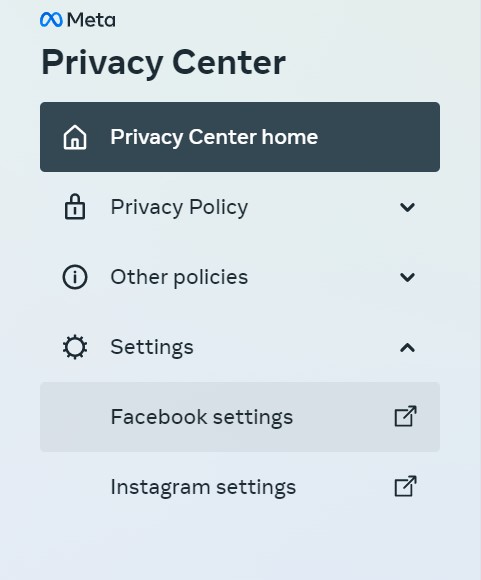The image size is (481, 580).
Task: Open the Other policies menu label
Action: (179, 277)
